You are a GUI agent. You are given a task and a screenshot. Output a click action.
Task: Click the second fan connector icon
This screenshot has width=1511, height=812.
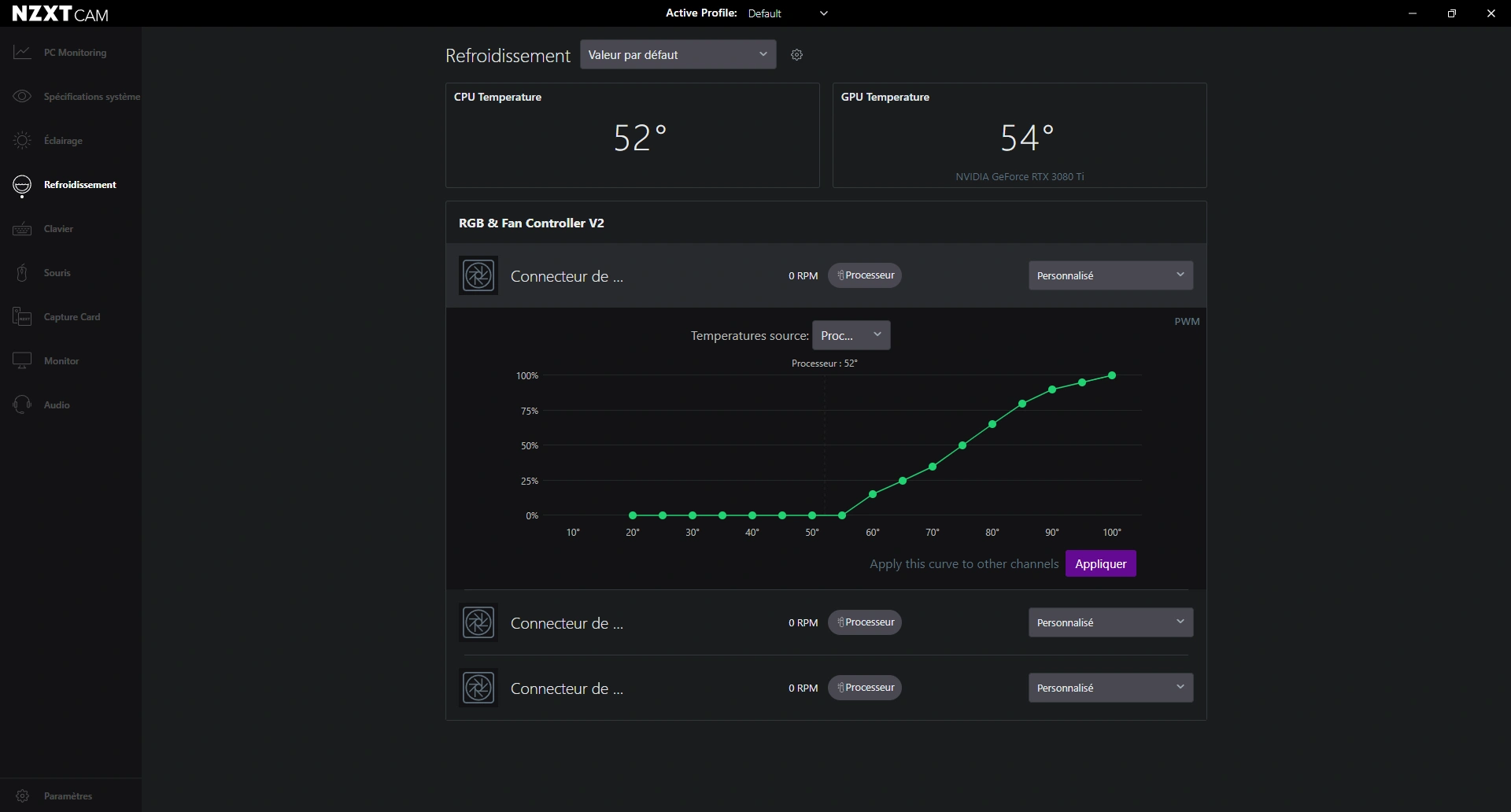478,622
